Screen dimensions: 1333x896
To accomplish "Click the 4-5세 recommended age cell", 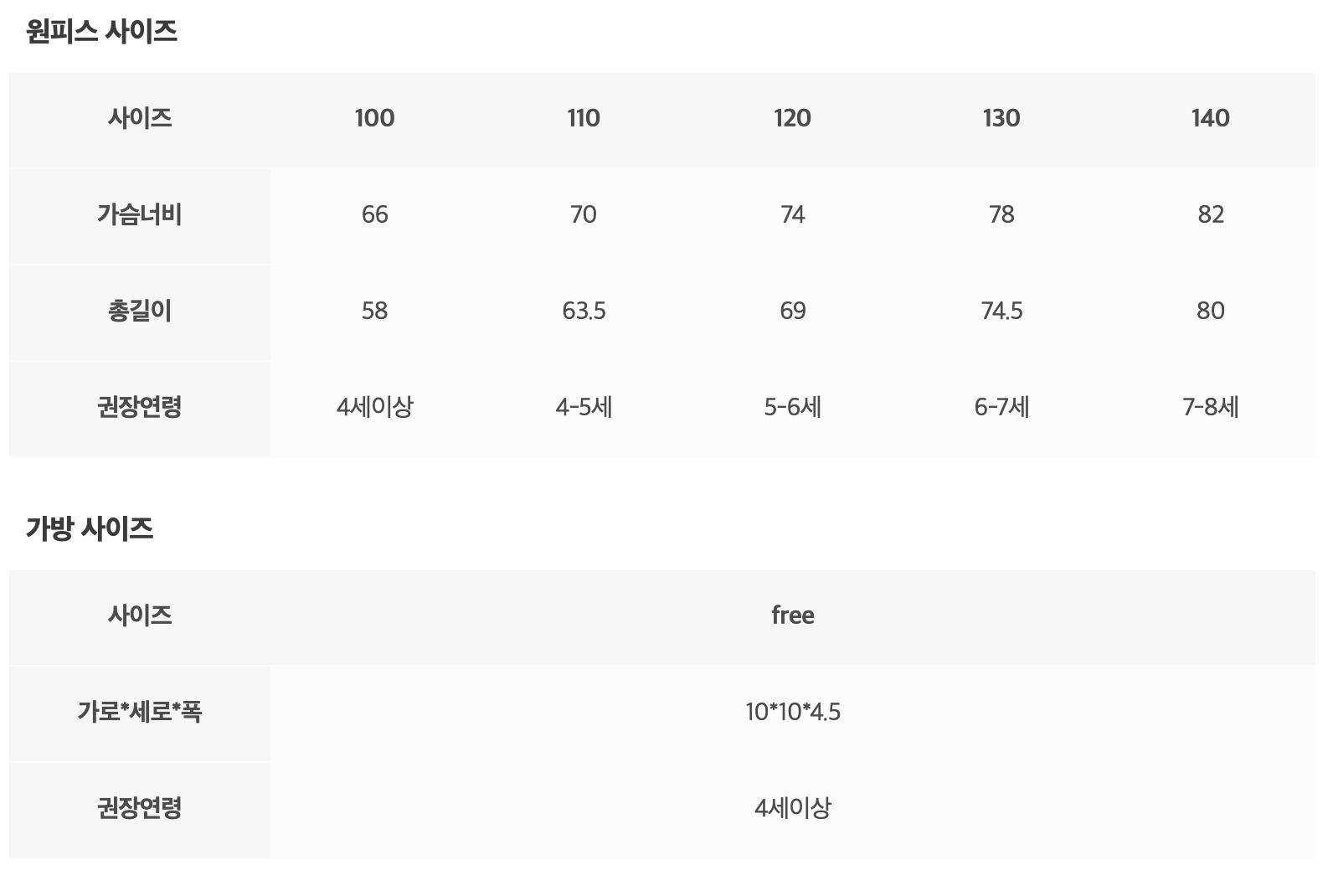I will pyautogui.click(x=584, y=408).
